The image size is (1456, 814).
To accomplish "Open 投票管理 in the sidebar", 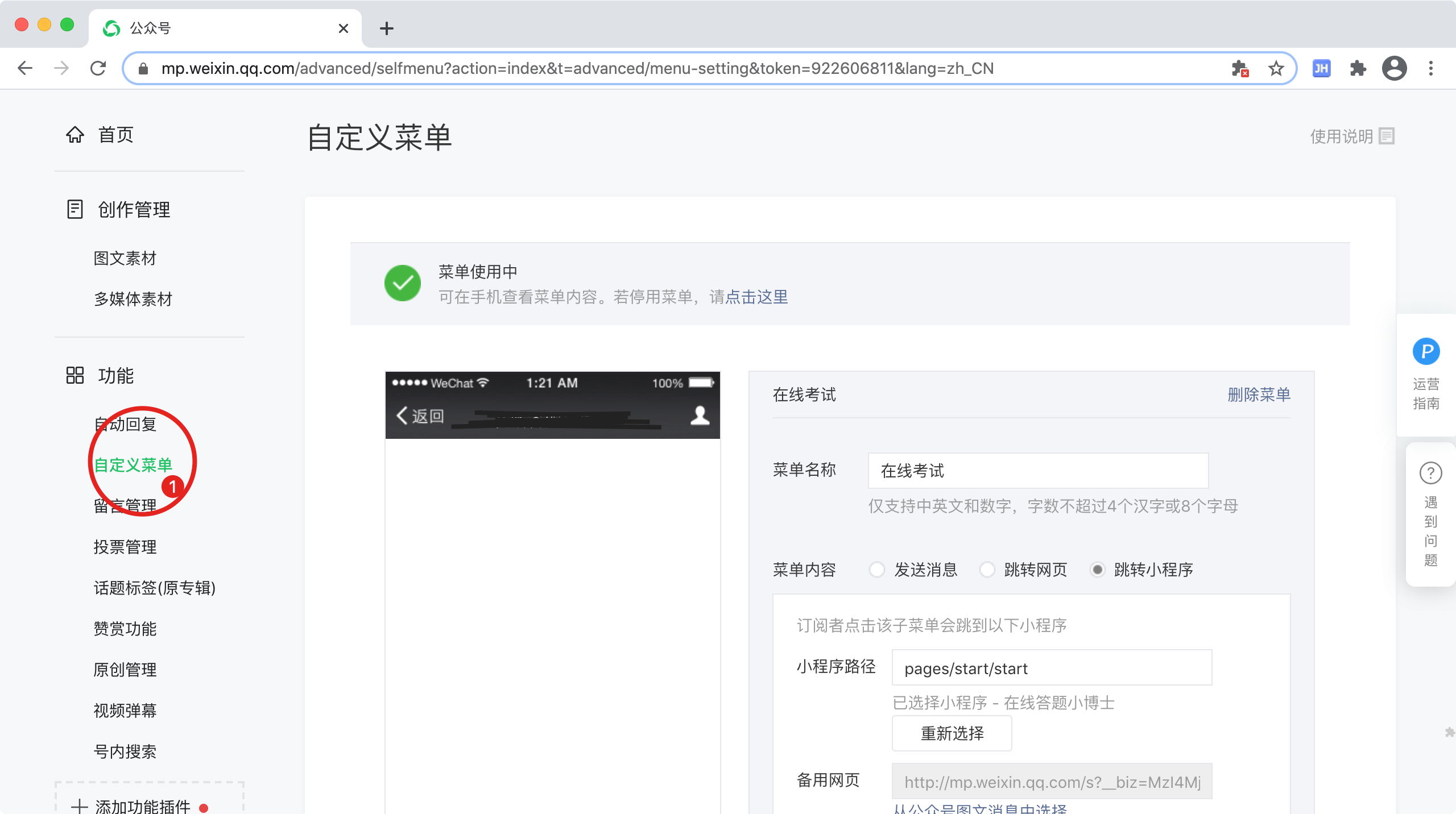I will click(125, 547).
